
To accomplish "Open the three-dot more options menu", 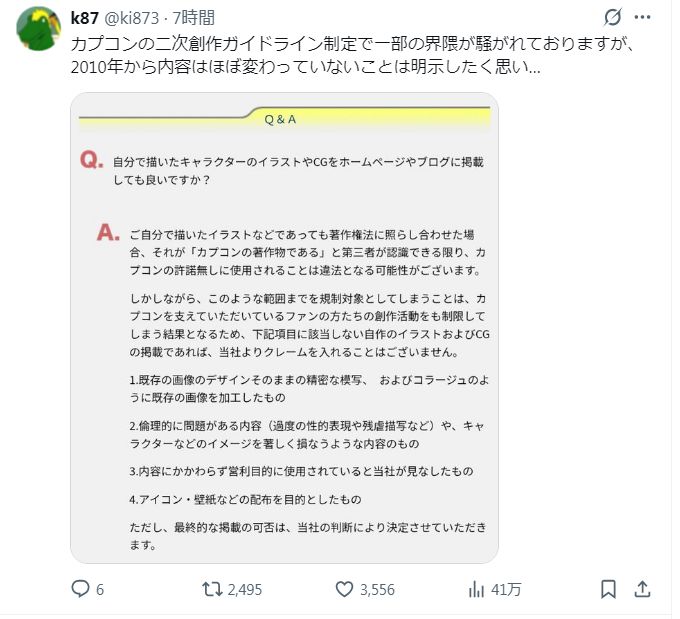I will (x=647, y=18).
